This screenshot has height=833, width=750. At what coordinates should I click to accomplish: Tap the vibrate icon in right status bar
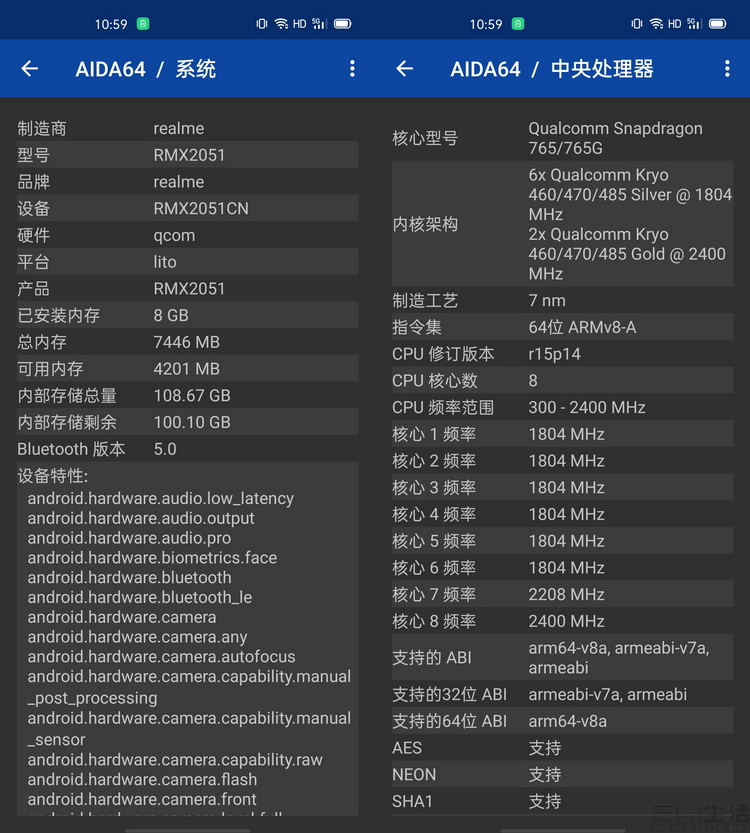637,24
